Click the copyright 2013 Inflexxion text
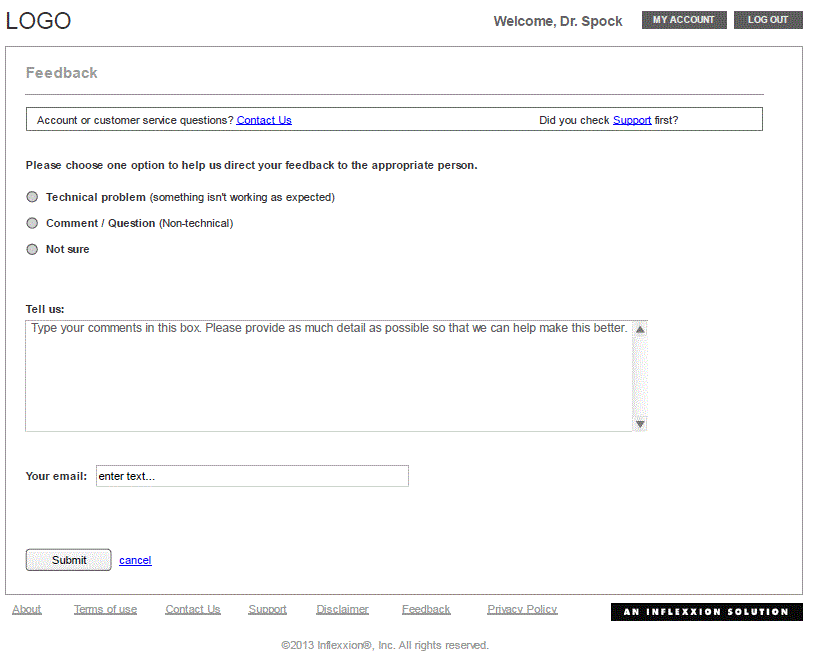824x661 pixels. (x=385, y=645)
